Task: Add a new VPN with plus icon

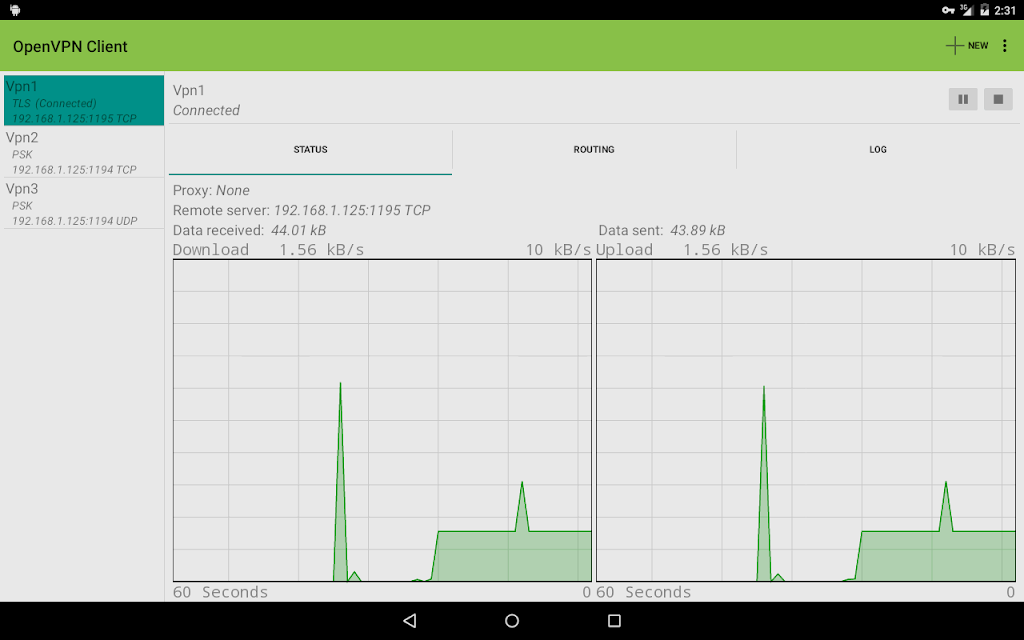Action: [x=967, y=46]
